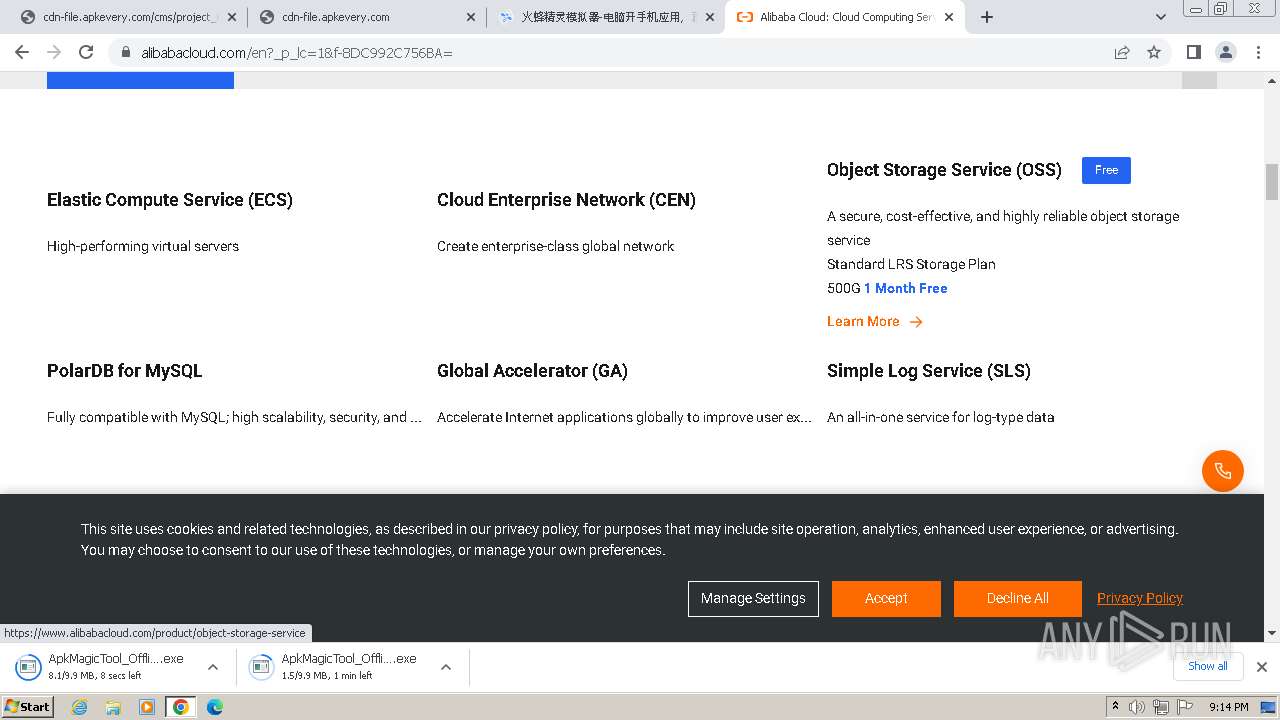This screenshot has height=720, width=1280.
Task: Open second ApkMagicTool download item (1.5/9.9 MB)
Action: coord(337,666)
